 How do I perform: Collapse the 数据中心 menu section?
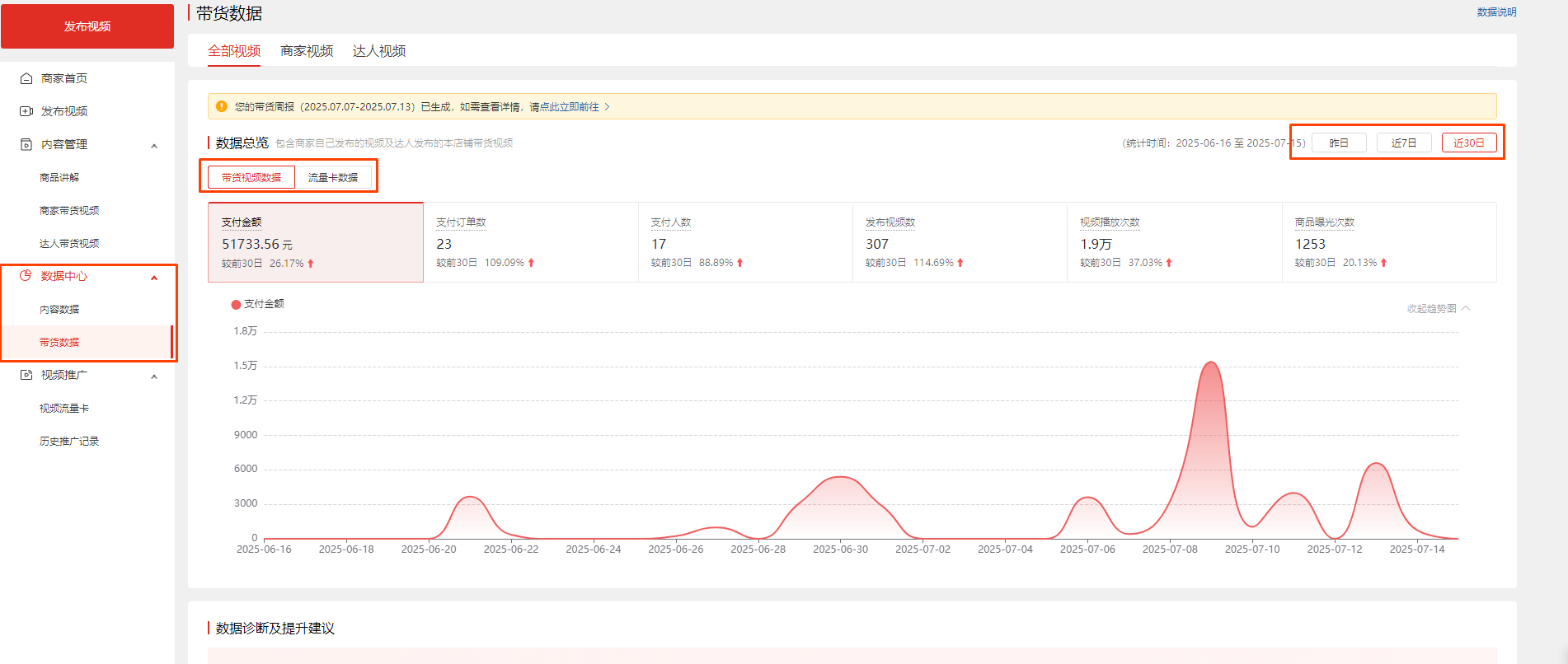[x=154, y=278]
